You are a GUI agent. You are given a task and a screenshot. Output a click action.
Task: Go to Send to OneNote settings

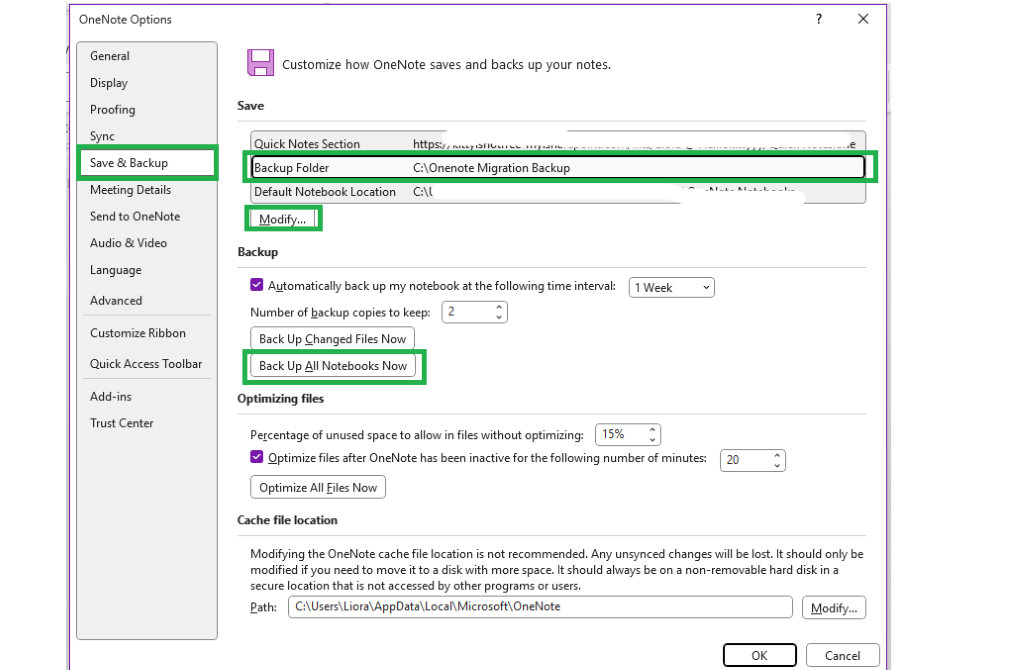(x=135, y=217)
